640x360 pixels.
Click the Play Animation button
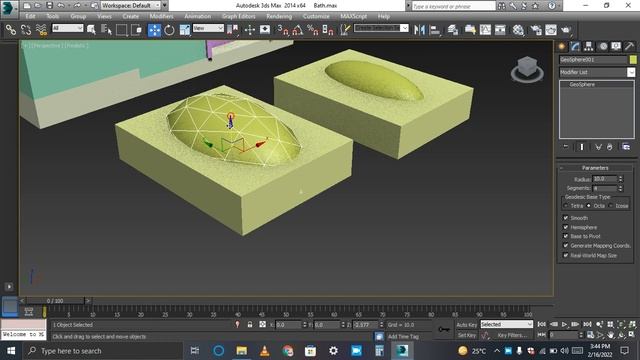(564, 324)
